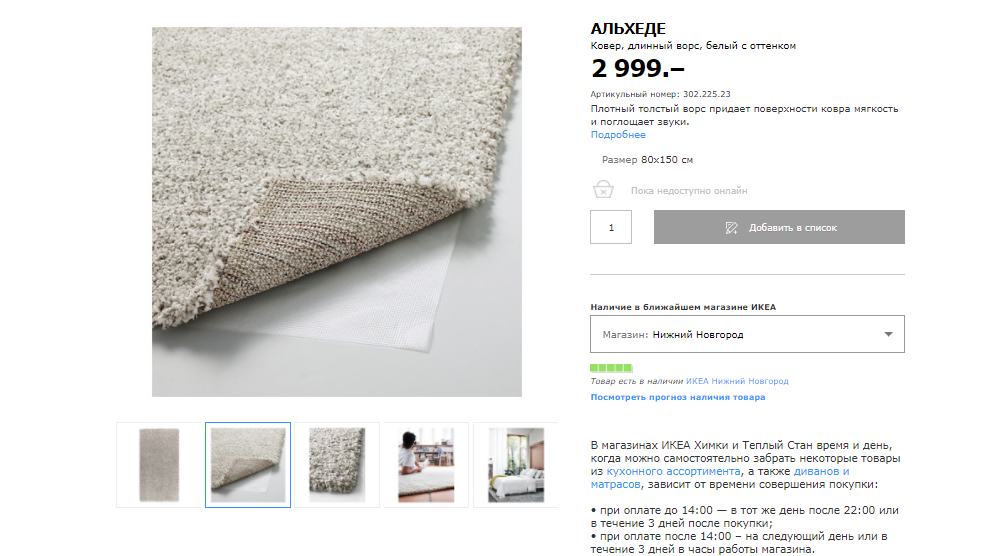Click the green stock availability indicator
Viewport: 1008px width, 556px height.
611,368
